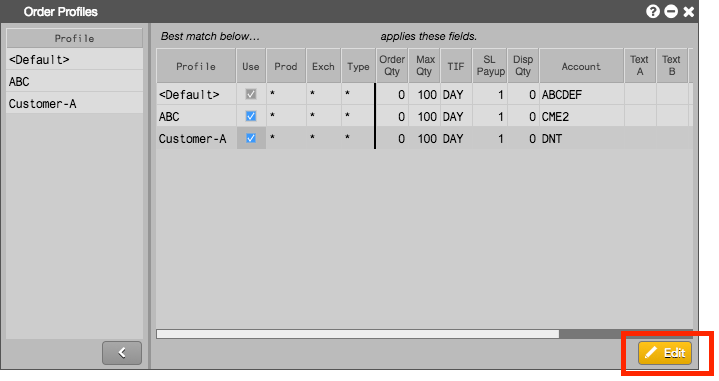
Task: Click the horizontal scrollbar below the table
Action: pos(358,334)
